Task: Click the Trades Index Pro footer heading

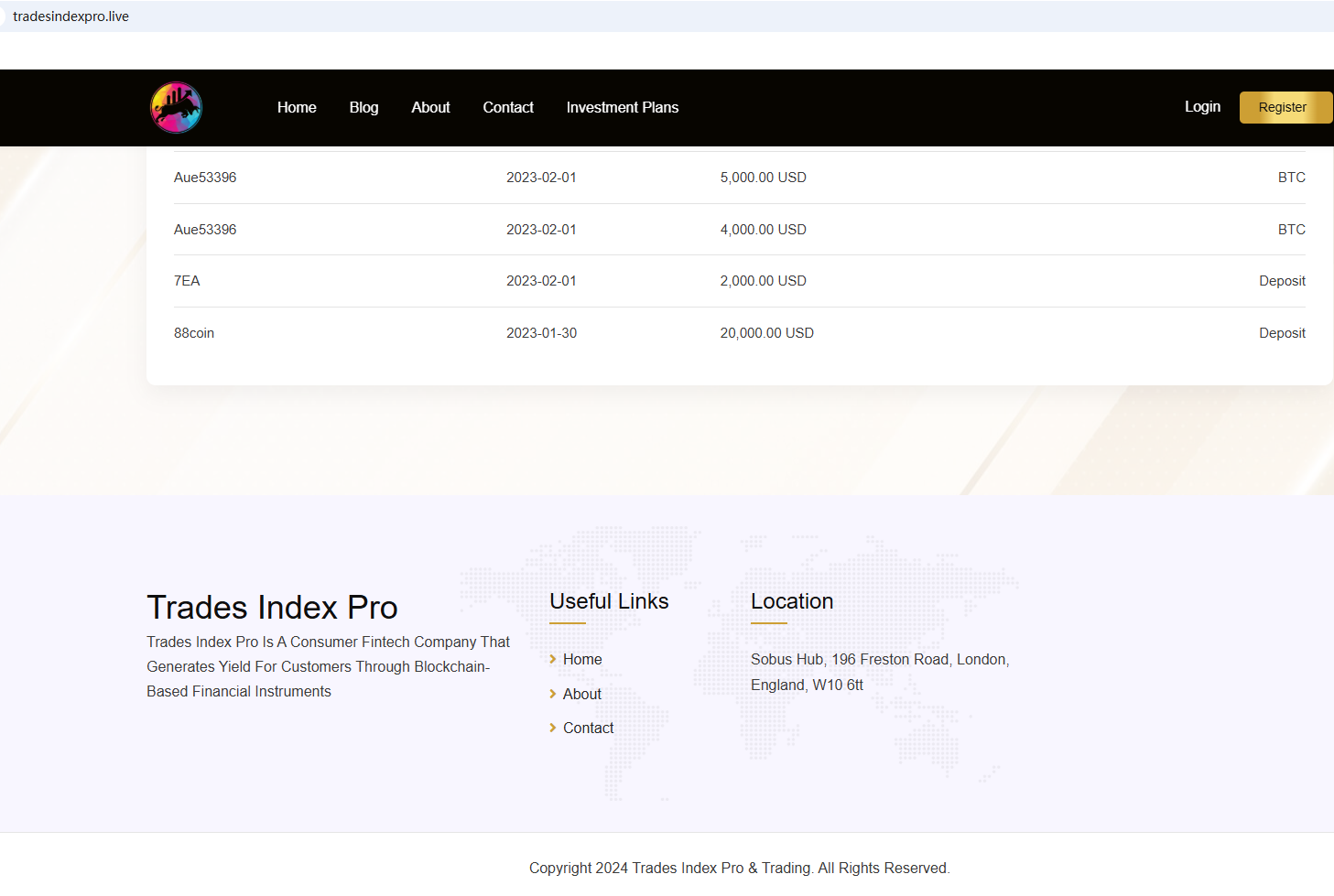Action: coord(272,608)
